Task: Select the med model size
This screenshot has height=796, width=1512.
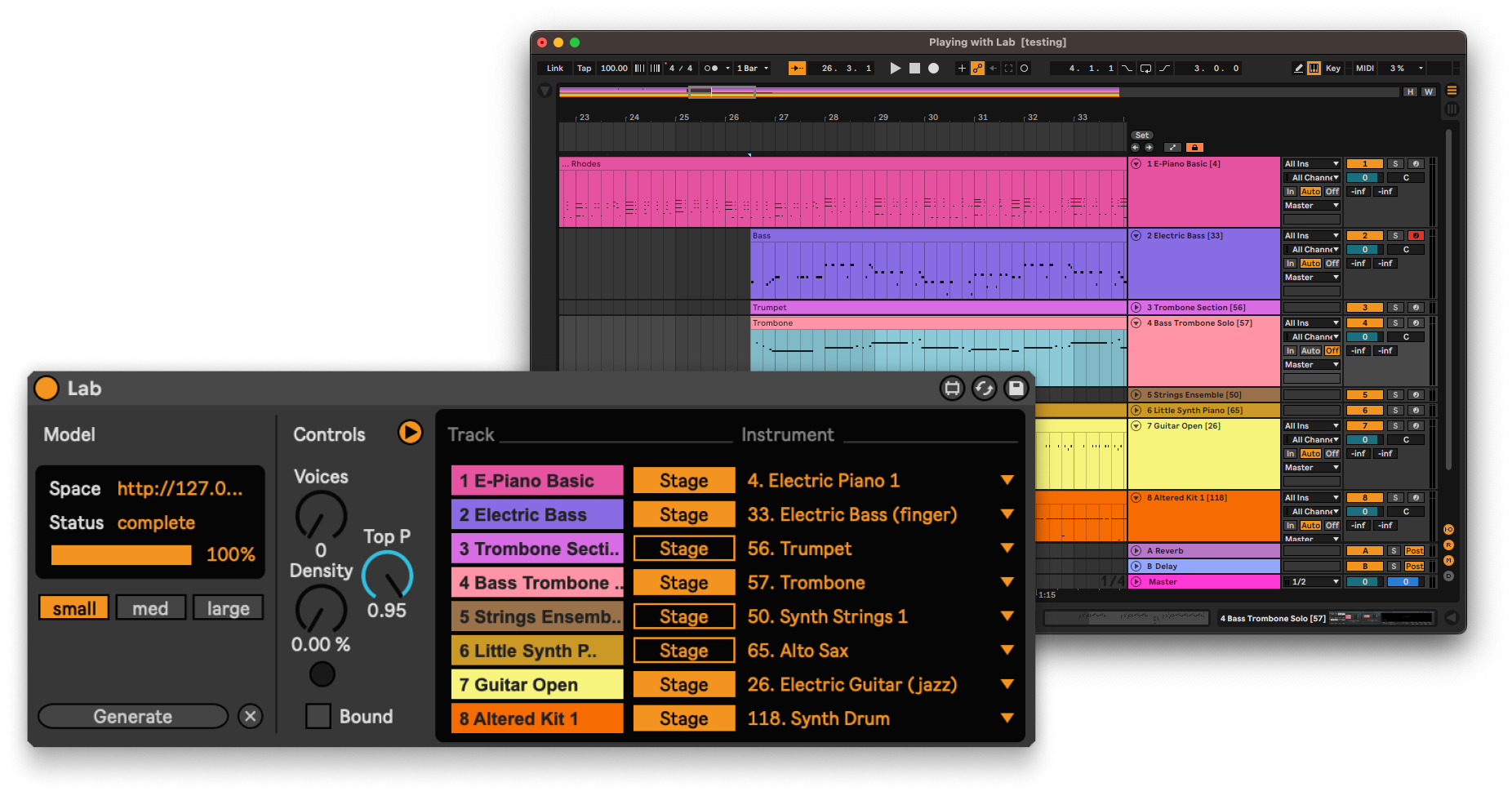Action: click(x=150, y=608)
